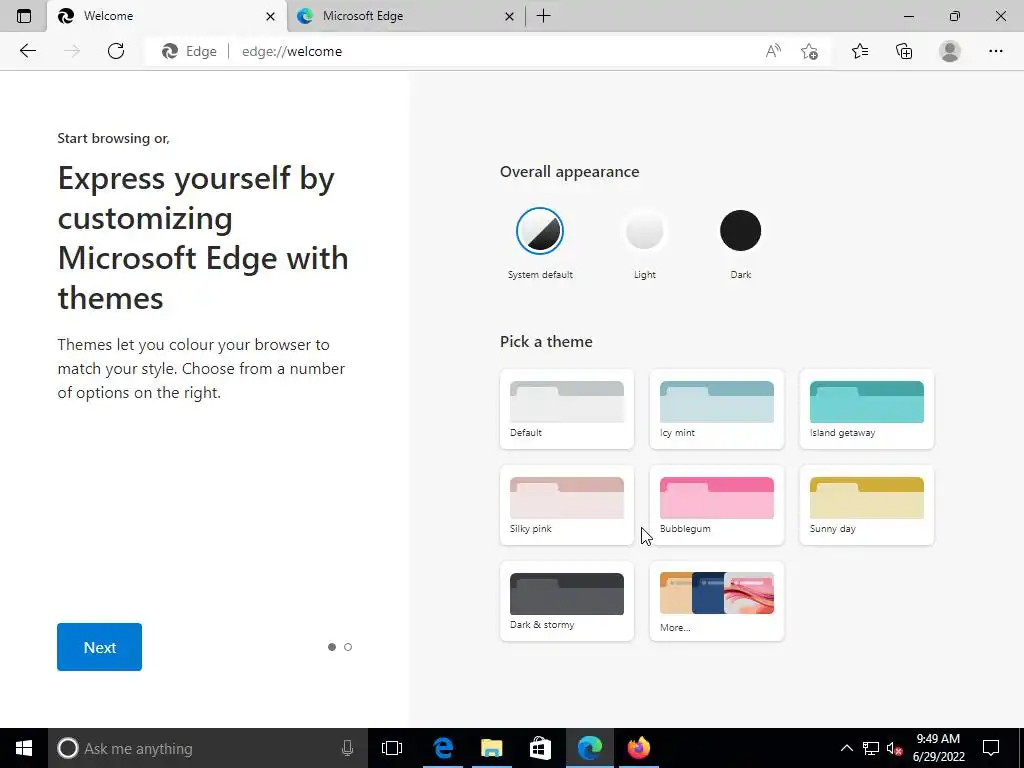1024x768 pixels.
Task: Select the first page indicator dot
Action: coord(332,647)
